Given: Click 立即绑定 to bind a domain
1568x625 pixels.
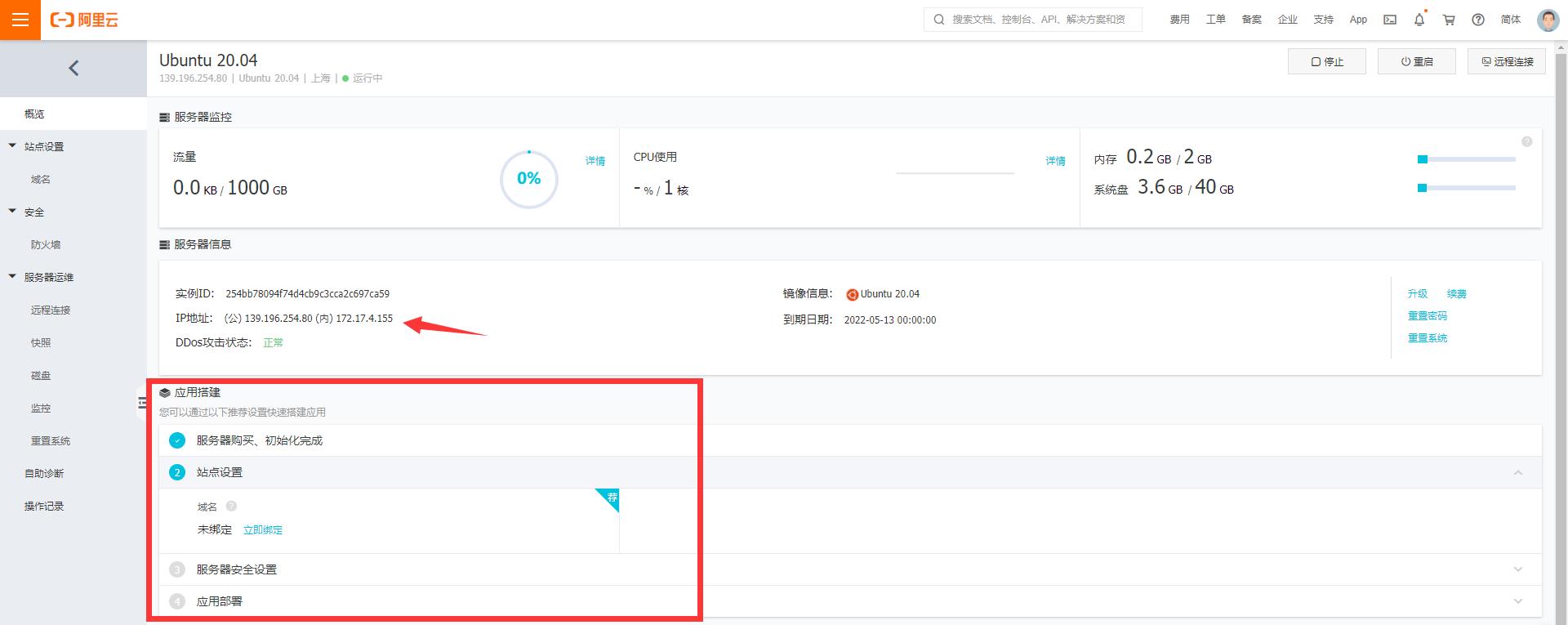Looking at the screenshot, I should pyautogui.click(x=263, y=530).
